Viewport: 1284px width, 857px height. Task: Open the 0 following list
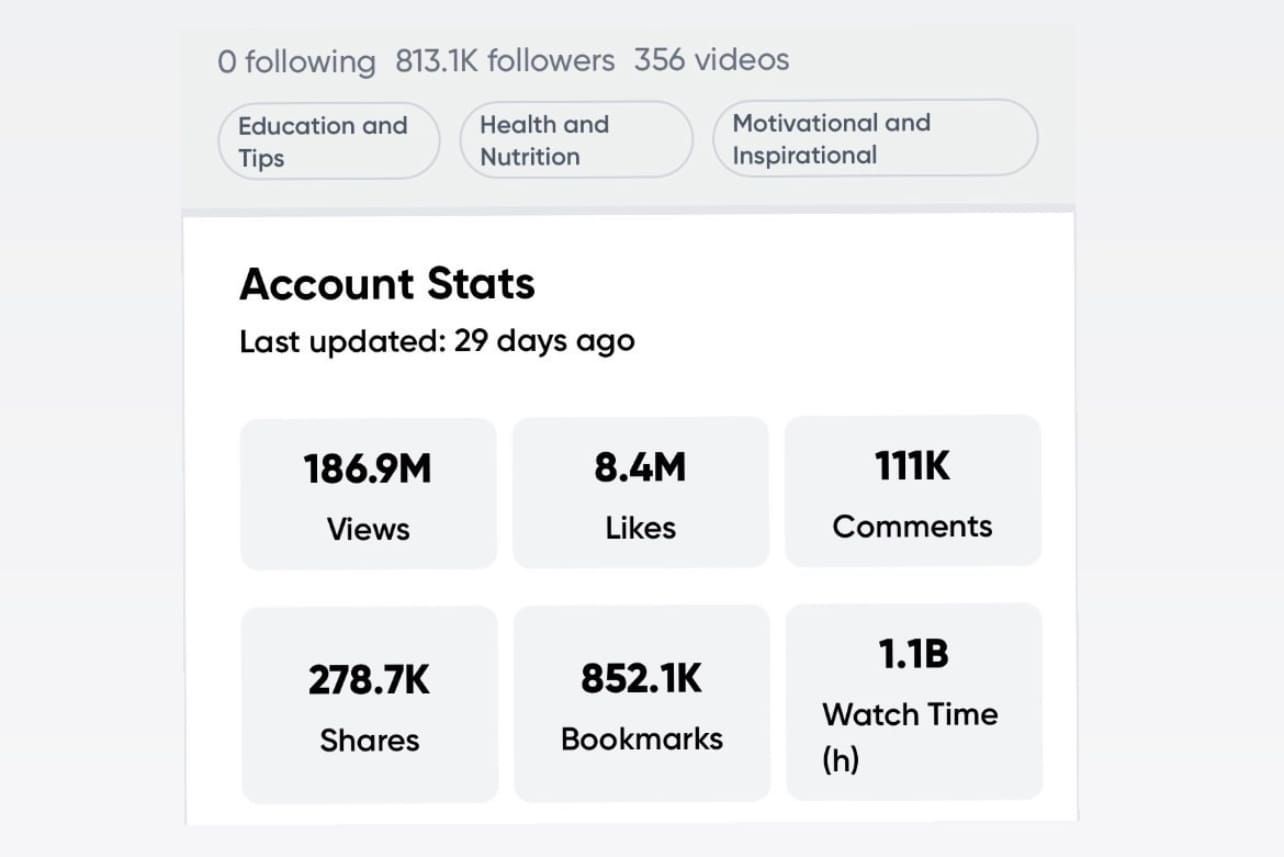tap(296, 62)
